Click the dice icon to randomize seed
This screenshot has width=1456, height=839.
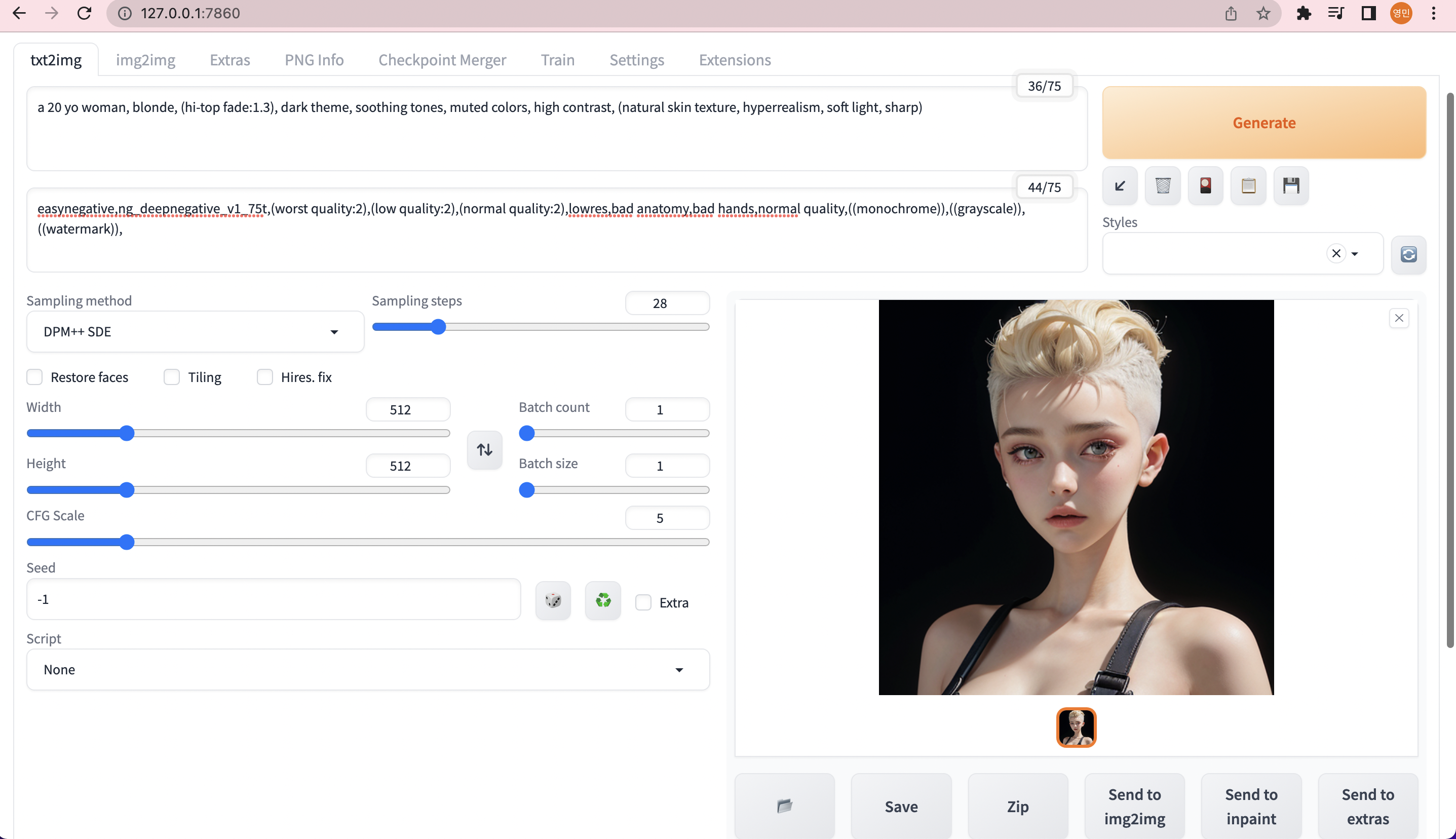coord(553,600)
